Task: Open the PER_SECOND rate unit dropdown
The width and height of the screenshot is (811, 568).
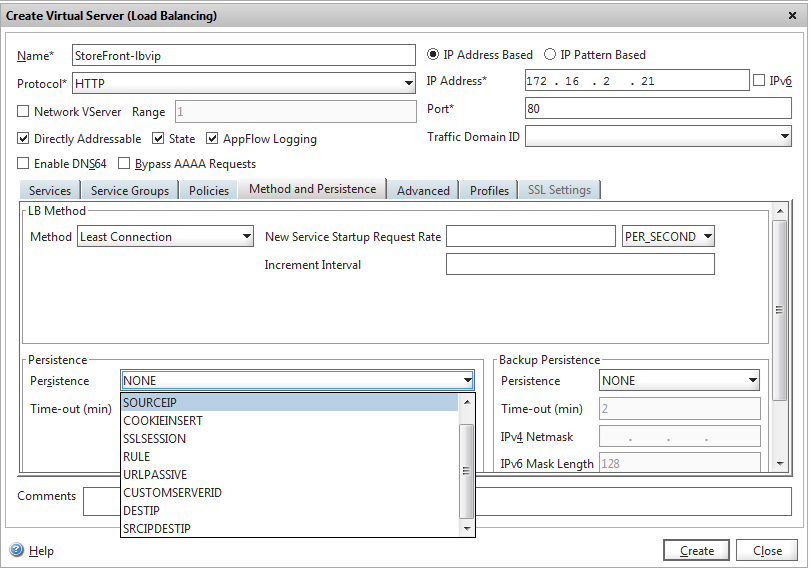Action: pyautogui.click(x=668, y=236)
